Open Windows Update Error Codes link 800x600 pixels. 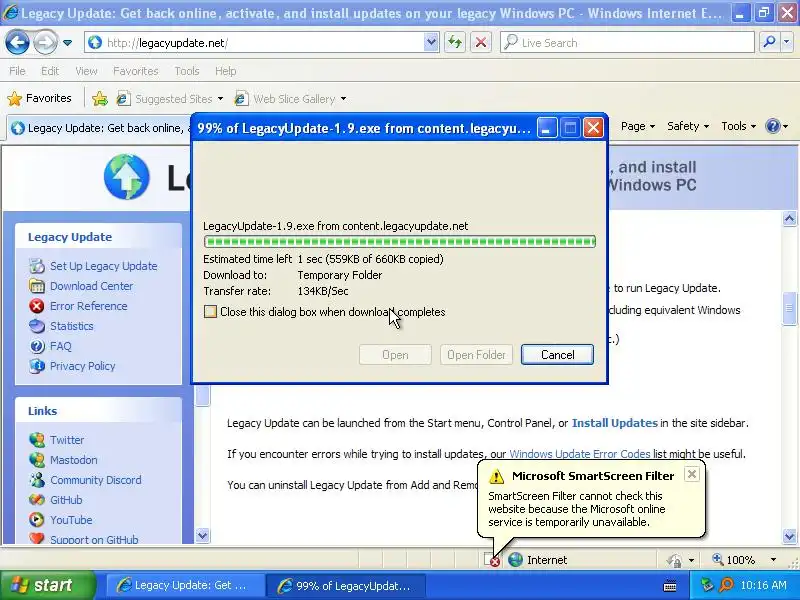point(580,454)
